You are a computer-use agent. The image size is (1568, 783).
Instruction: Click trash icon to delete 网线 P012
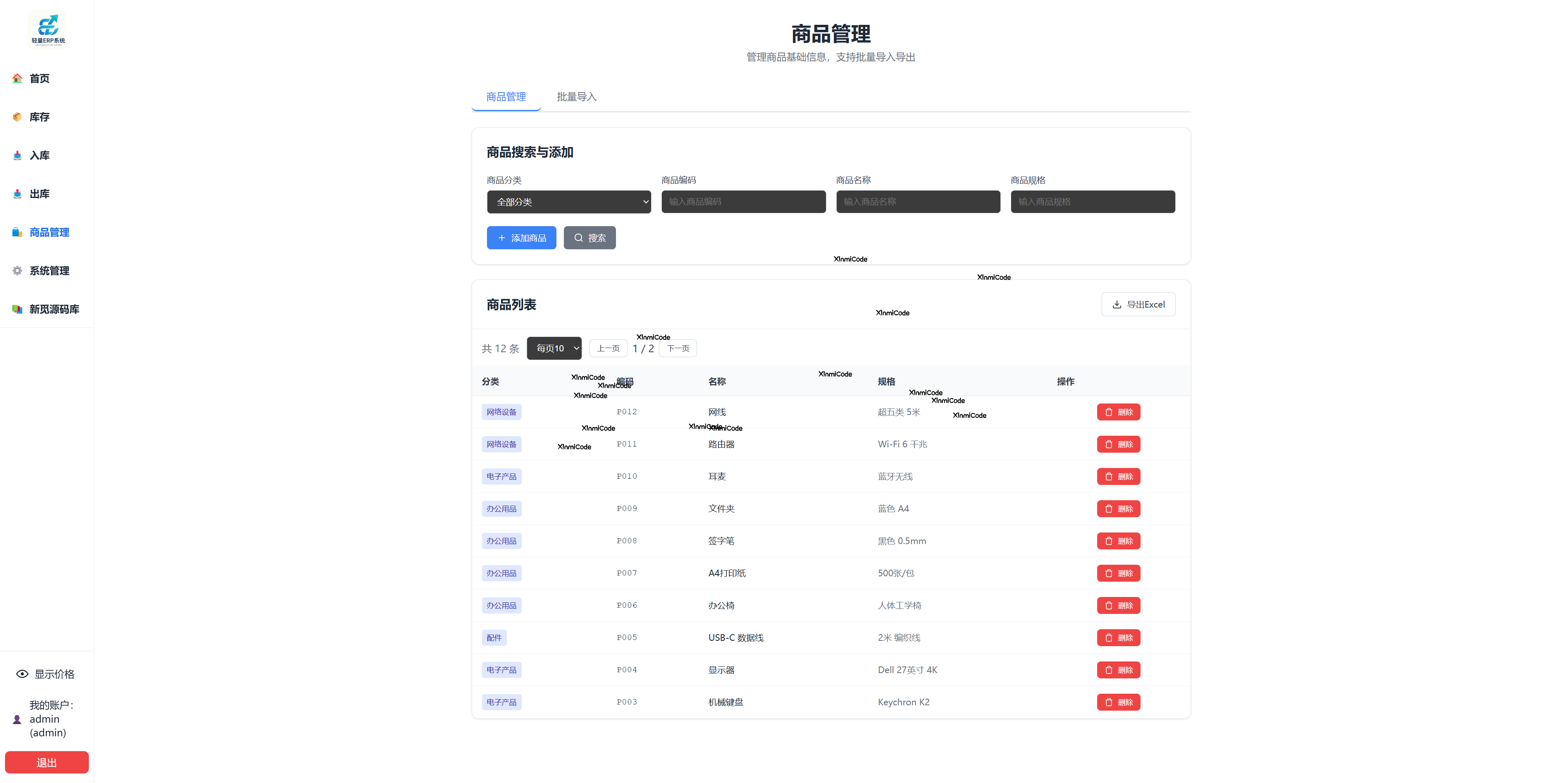tap(1109, 412)
